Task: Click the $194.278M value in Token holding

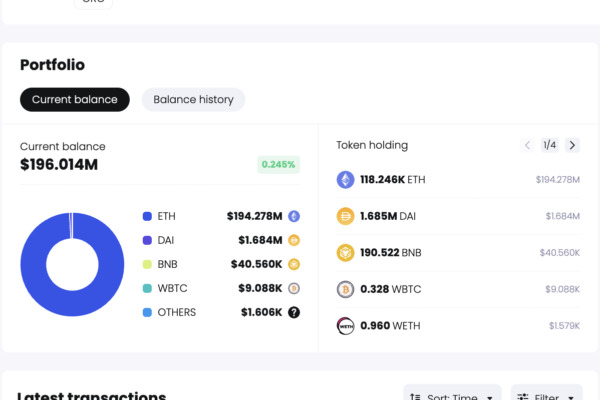Action: [558, 180]
